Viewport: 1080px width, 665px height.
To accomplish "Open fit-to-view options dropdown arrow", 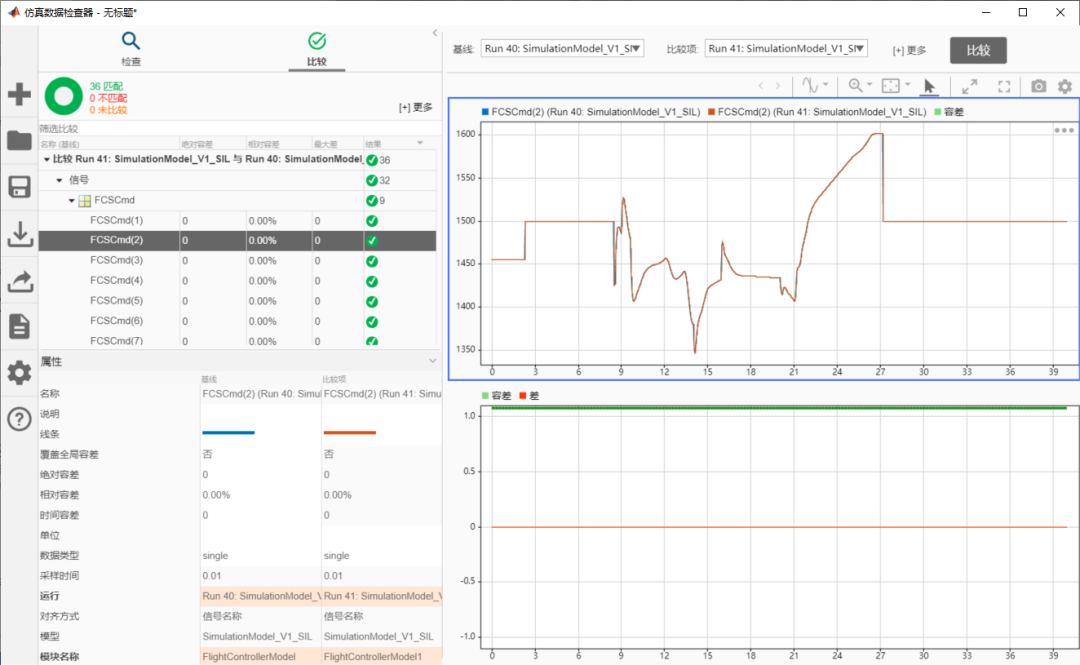I will click(x=908, y=85).
